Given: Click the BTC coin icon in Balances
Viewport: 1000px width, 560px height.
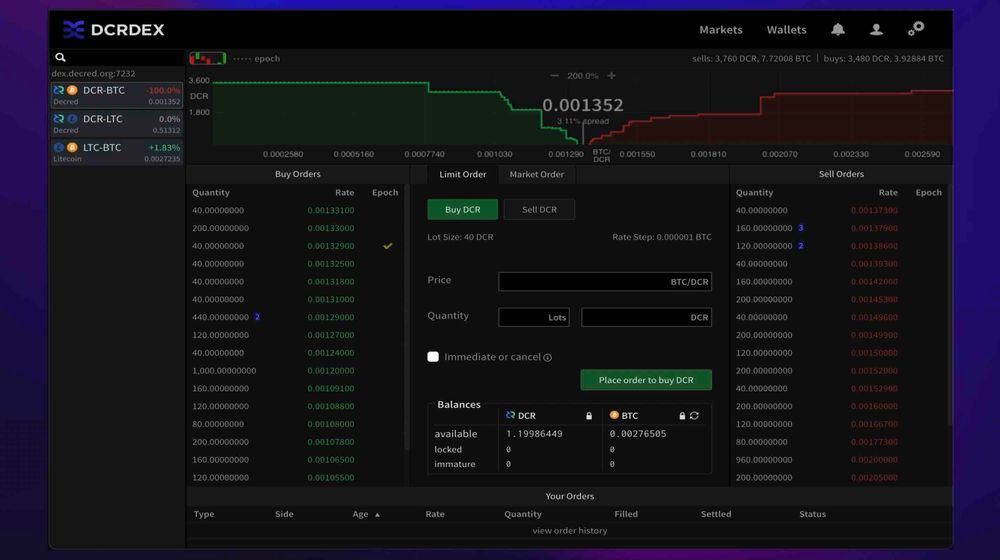Looking at the screenshot, I should [614, 415].
